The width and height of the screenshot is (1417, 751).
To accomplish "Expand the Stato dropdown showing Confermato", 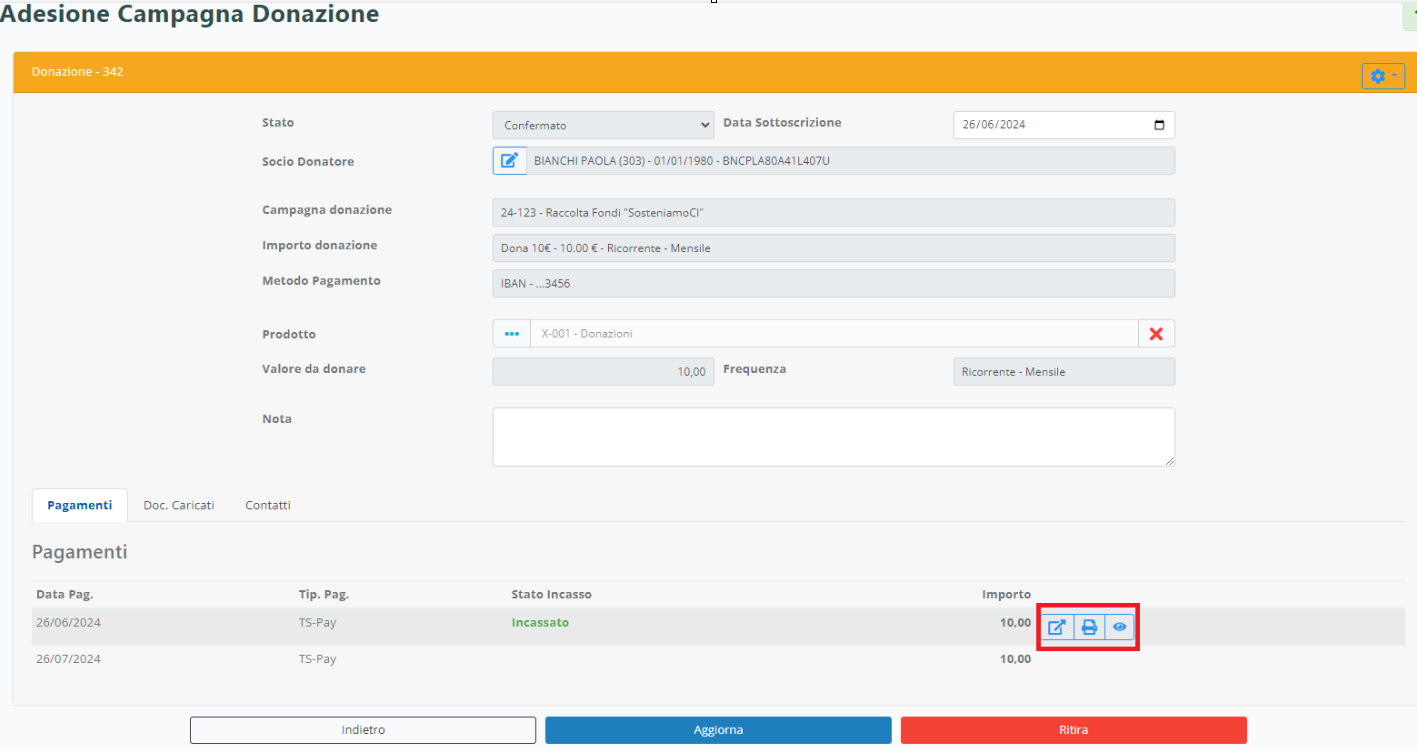I will click(603, 125).
